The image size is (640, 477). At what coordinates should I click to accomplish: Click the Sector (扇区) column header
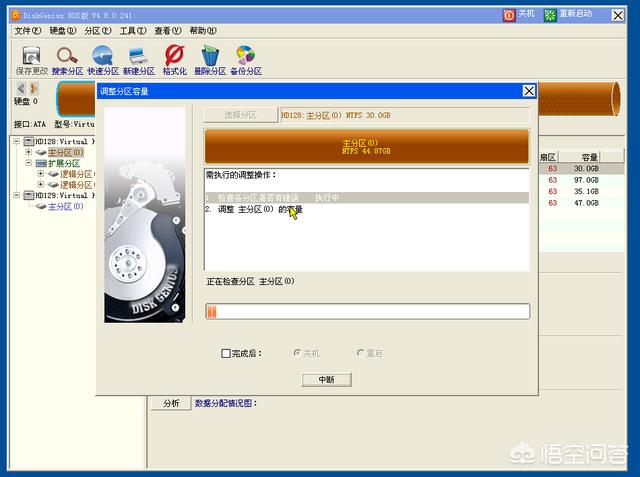[548, 157]
